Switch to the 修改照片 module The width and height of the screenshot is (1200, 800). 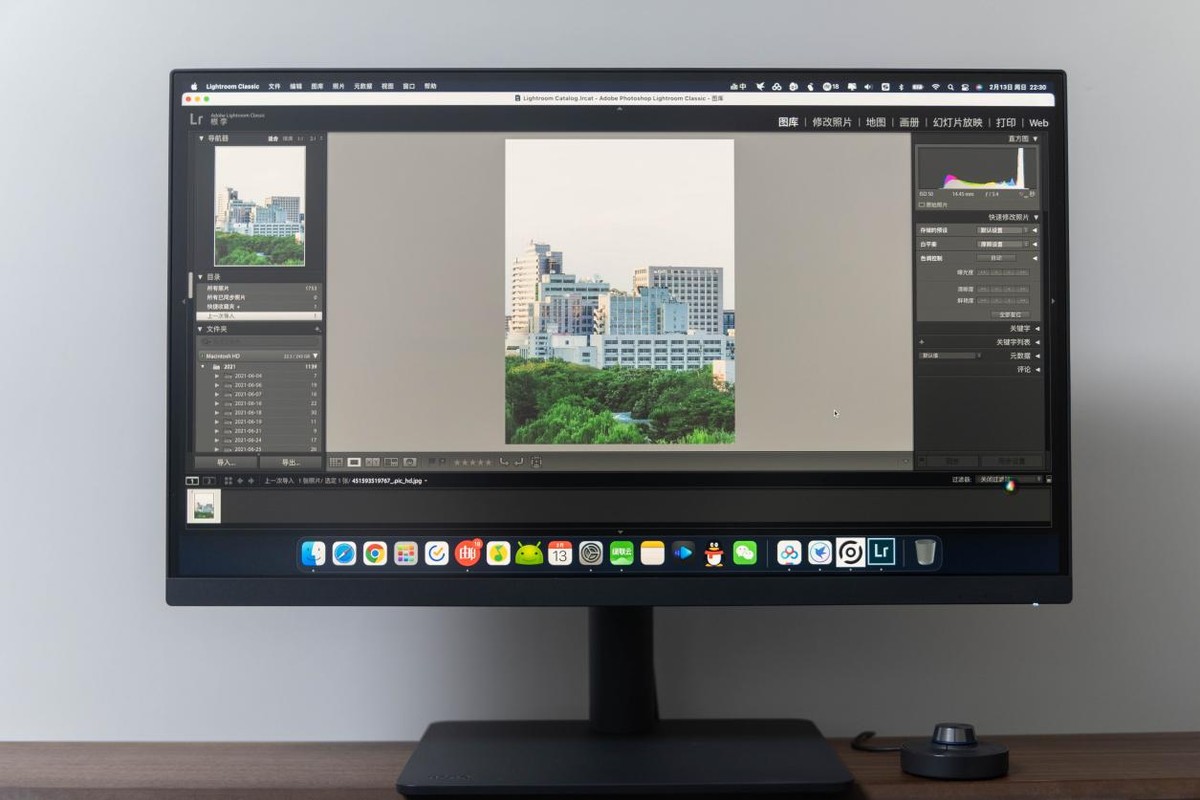[832, 122]
